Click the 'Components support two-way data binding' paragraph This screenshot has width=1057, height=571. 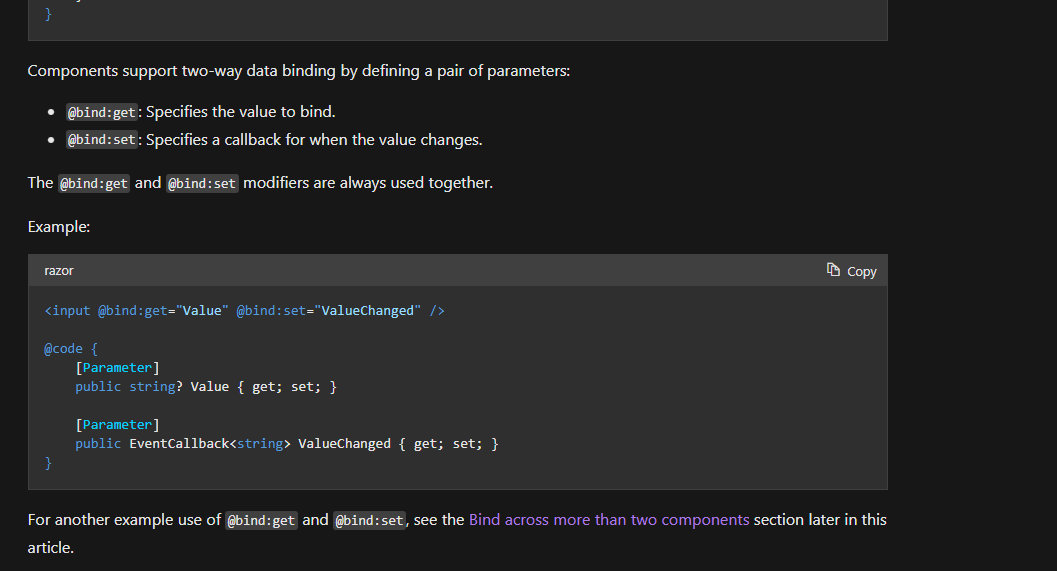click(298, 71)
